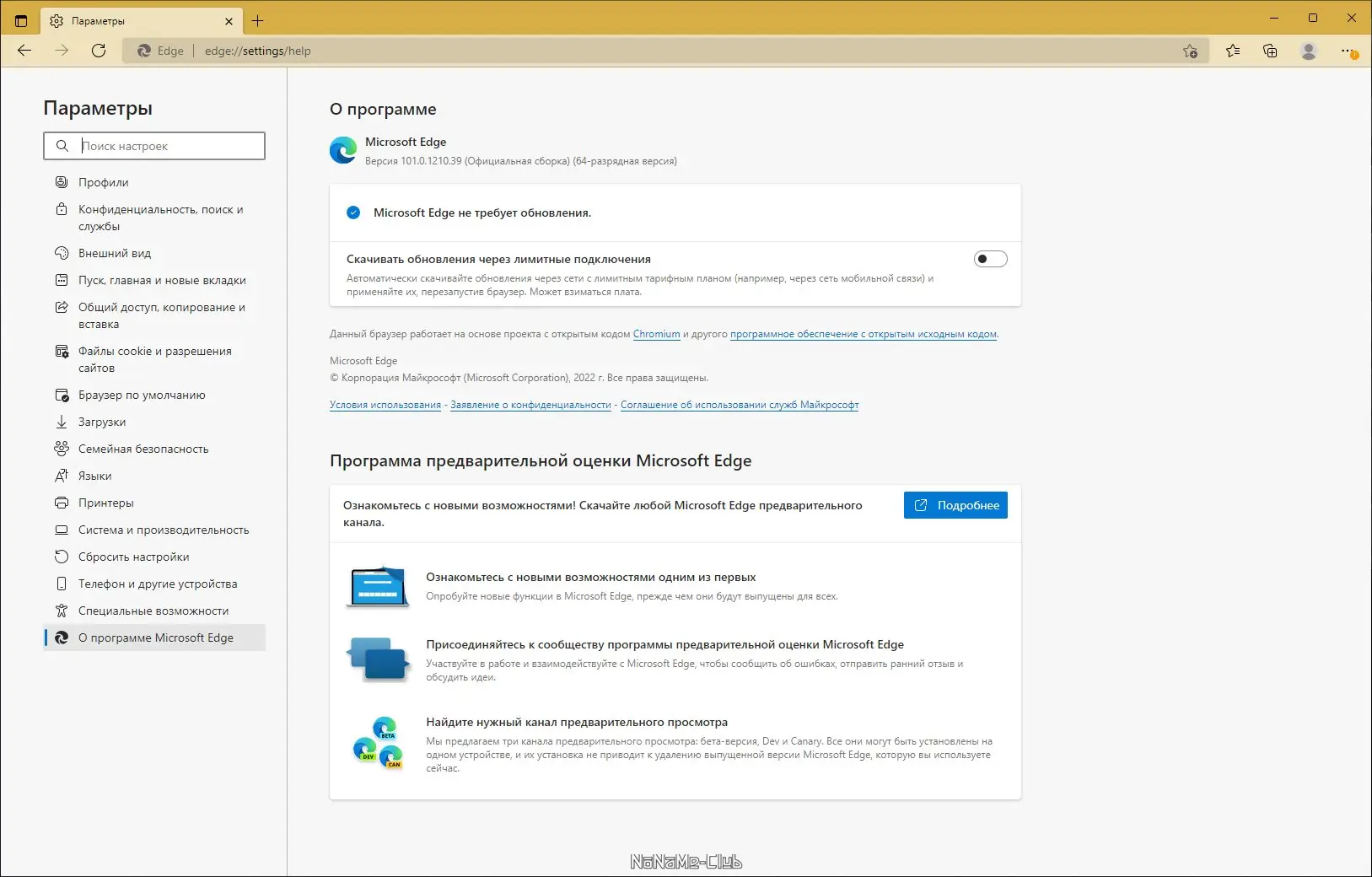Open the Chromium link

coord(656,334)
